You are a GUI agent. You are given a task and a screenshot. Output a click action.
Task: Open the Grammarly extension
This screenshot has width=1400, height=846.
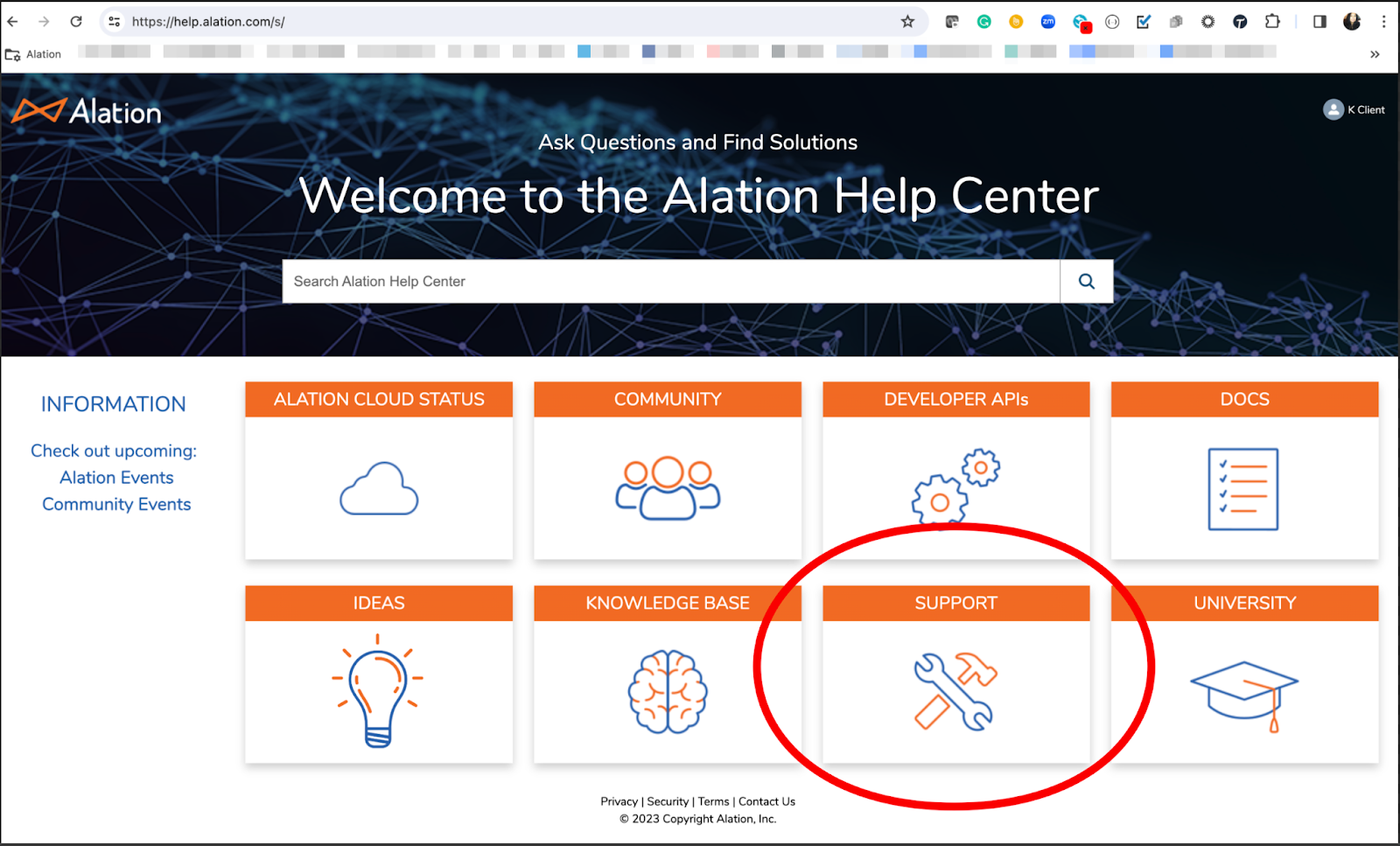coord(984,22)
